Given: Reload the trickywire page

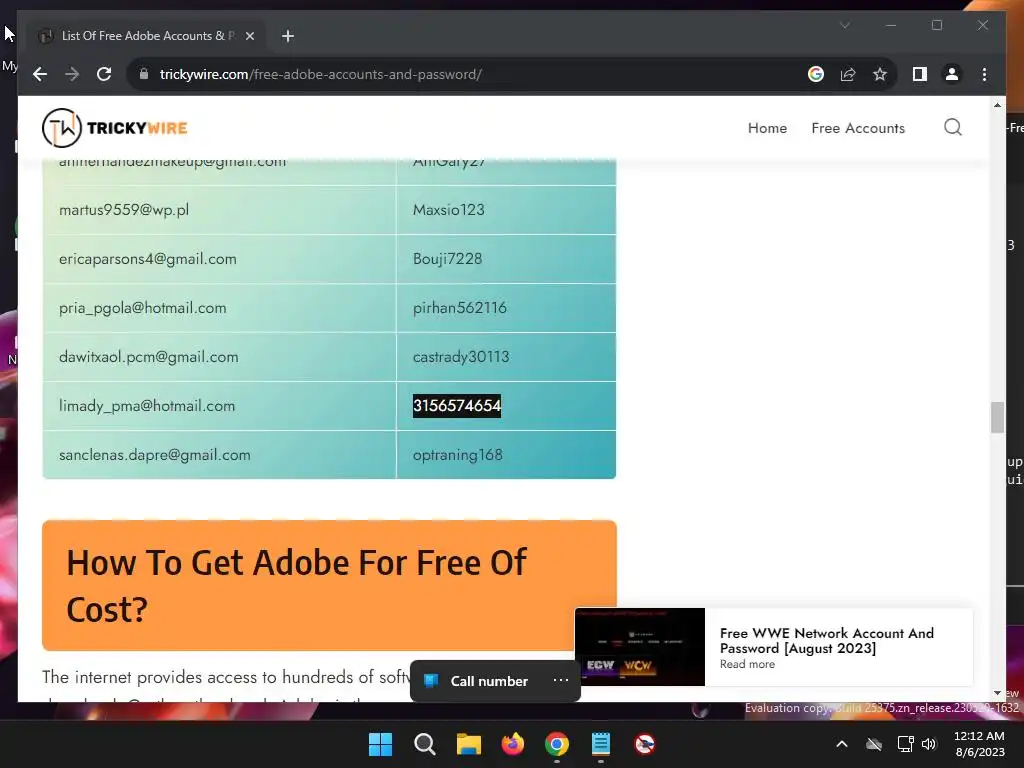Looking at the screenshot, I should coord(104,74).
